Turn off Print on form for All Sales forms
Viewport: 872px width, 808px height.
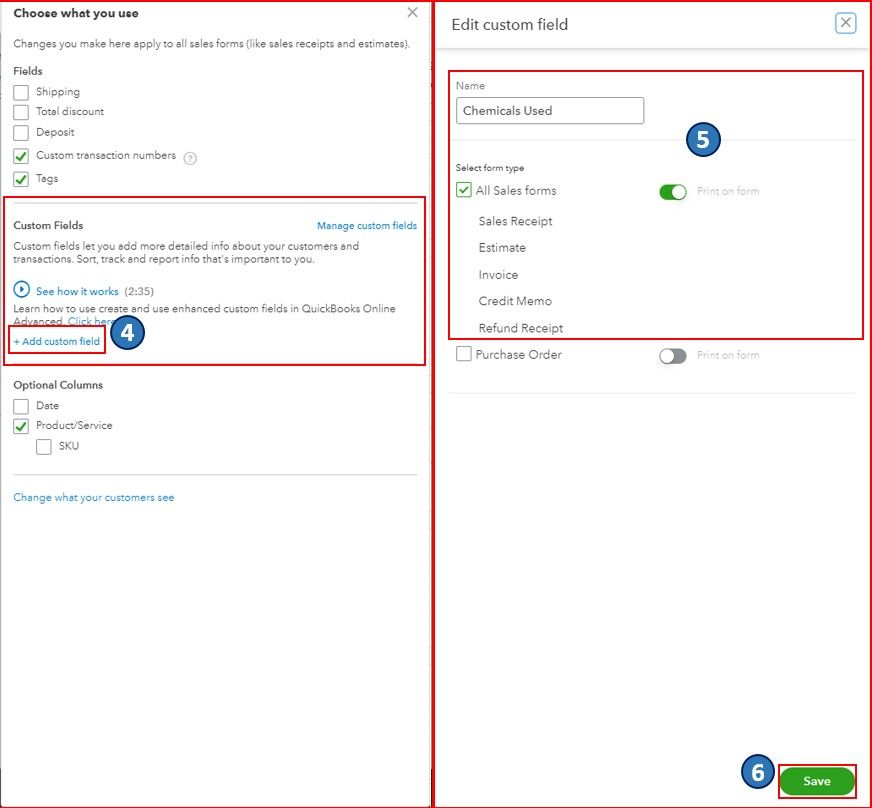point(673,192)
